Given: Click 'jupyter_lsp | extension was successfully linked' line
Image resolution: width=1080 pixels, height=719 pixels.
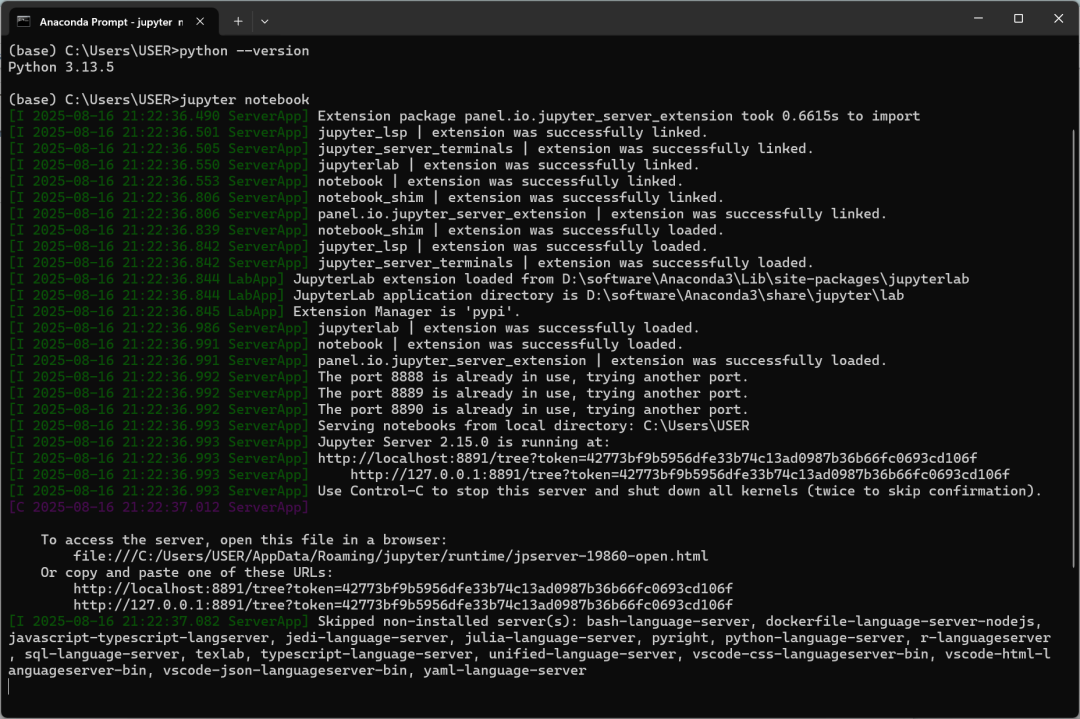Looking at the screenshot, I should pos(512,132).
